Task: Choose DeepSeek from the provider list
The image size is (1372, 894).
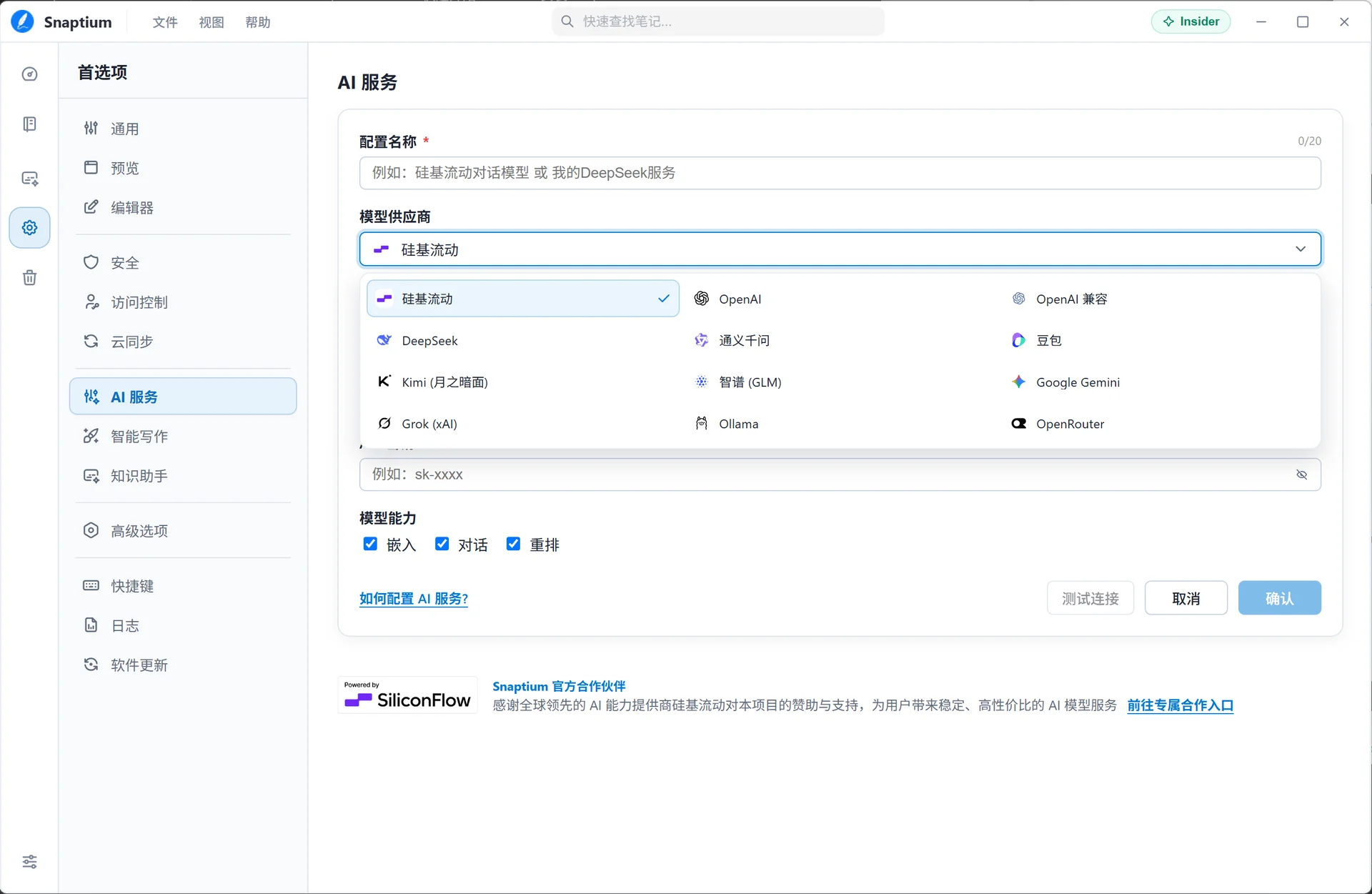Action: click(523, 340)
